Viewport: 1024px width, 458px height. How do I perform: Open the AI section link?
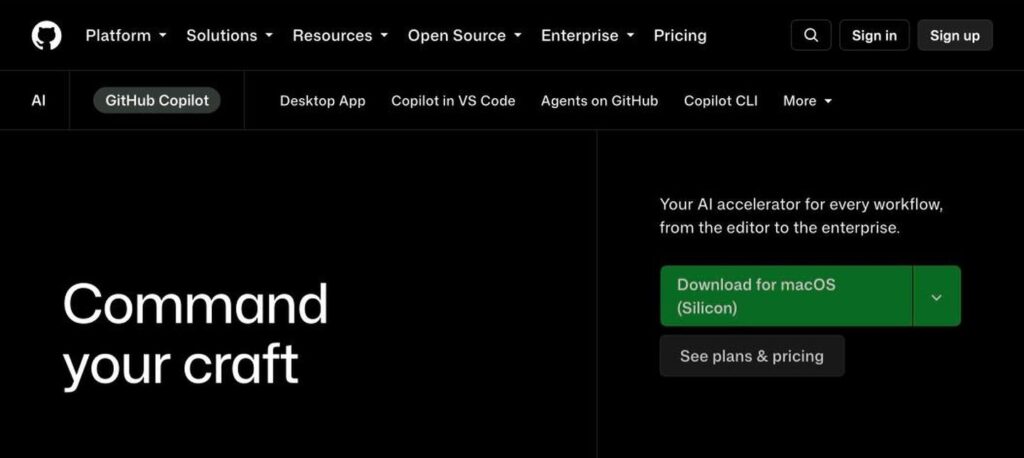coord(39,101)
